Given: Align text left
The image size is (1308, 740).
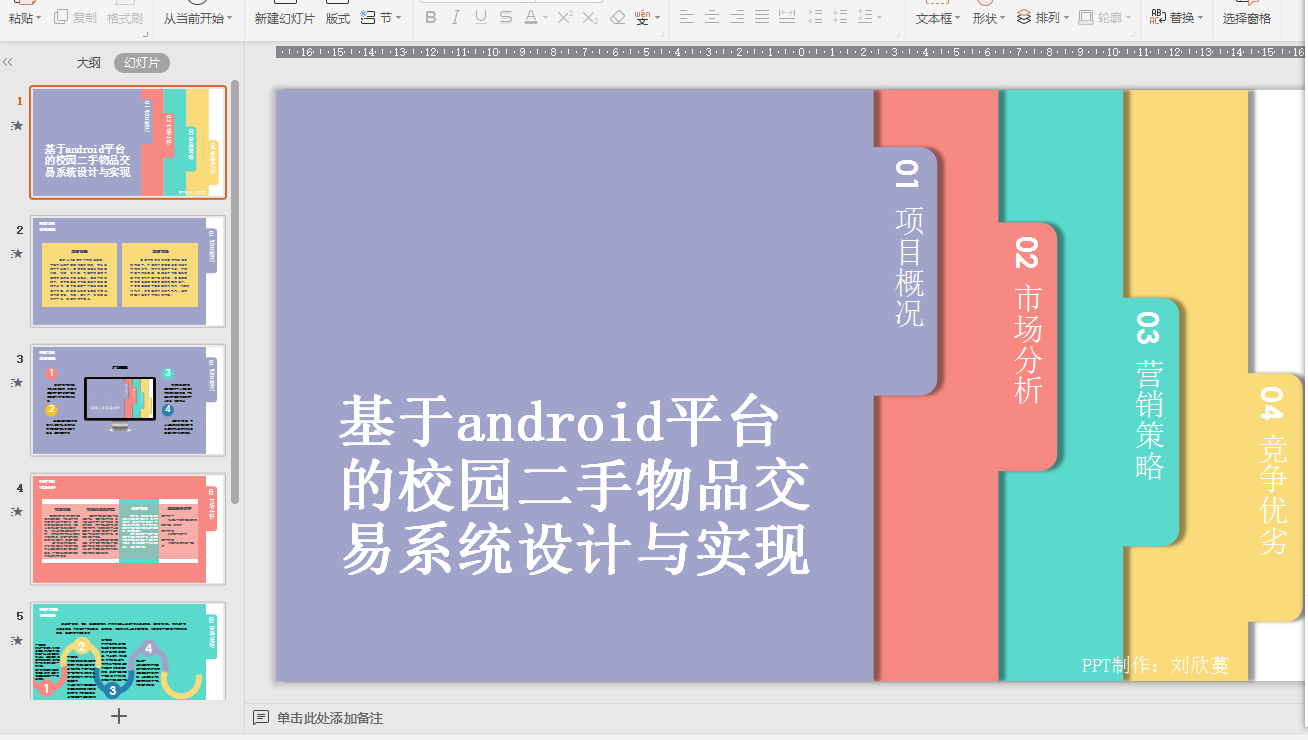Looking at the screenshot, I should (x=687, y=17).
